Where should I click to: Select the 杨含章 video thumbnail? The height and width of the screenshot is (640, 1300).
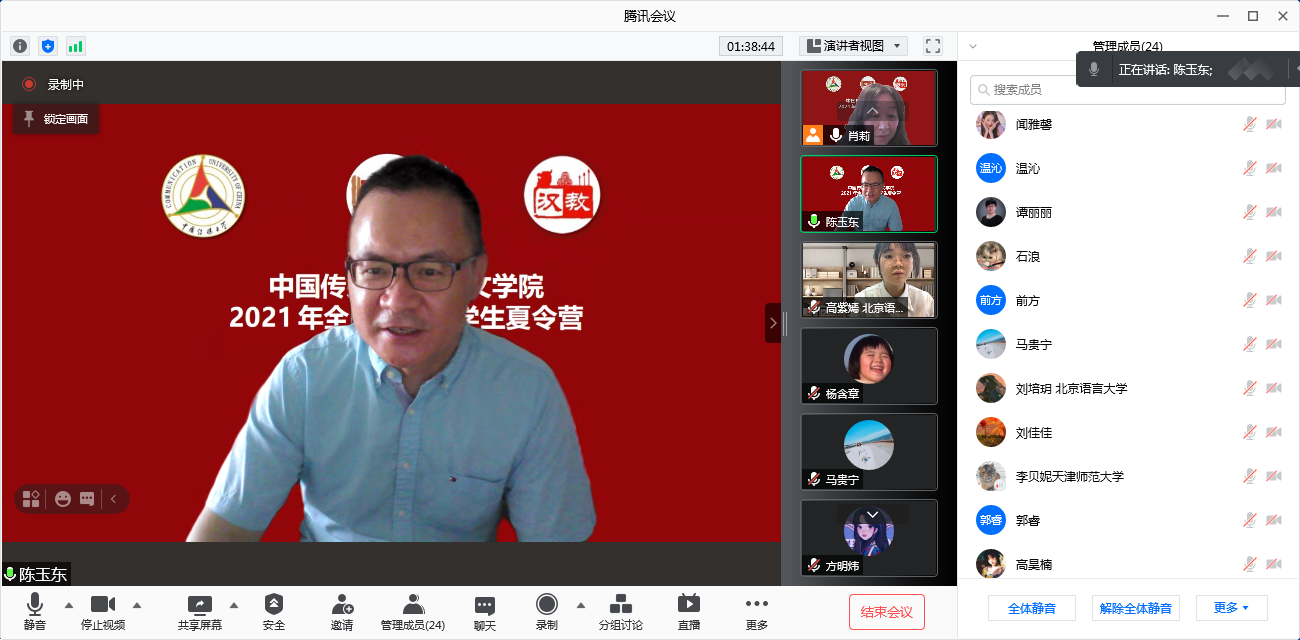click(x=868, y=366)
